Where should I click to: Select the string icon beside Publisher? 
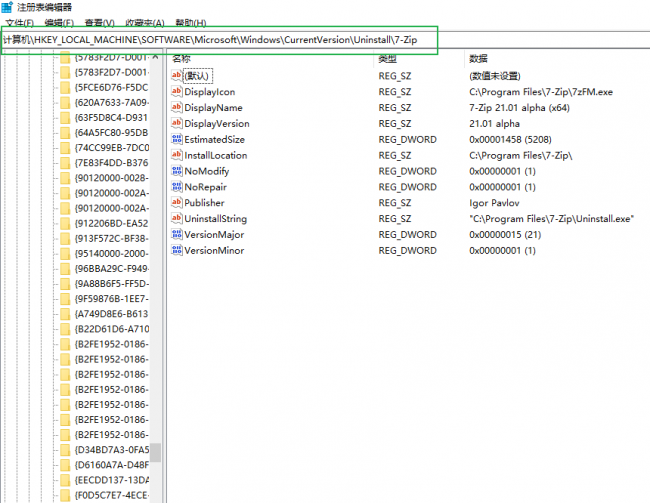click(177, 202)
